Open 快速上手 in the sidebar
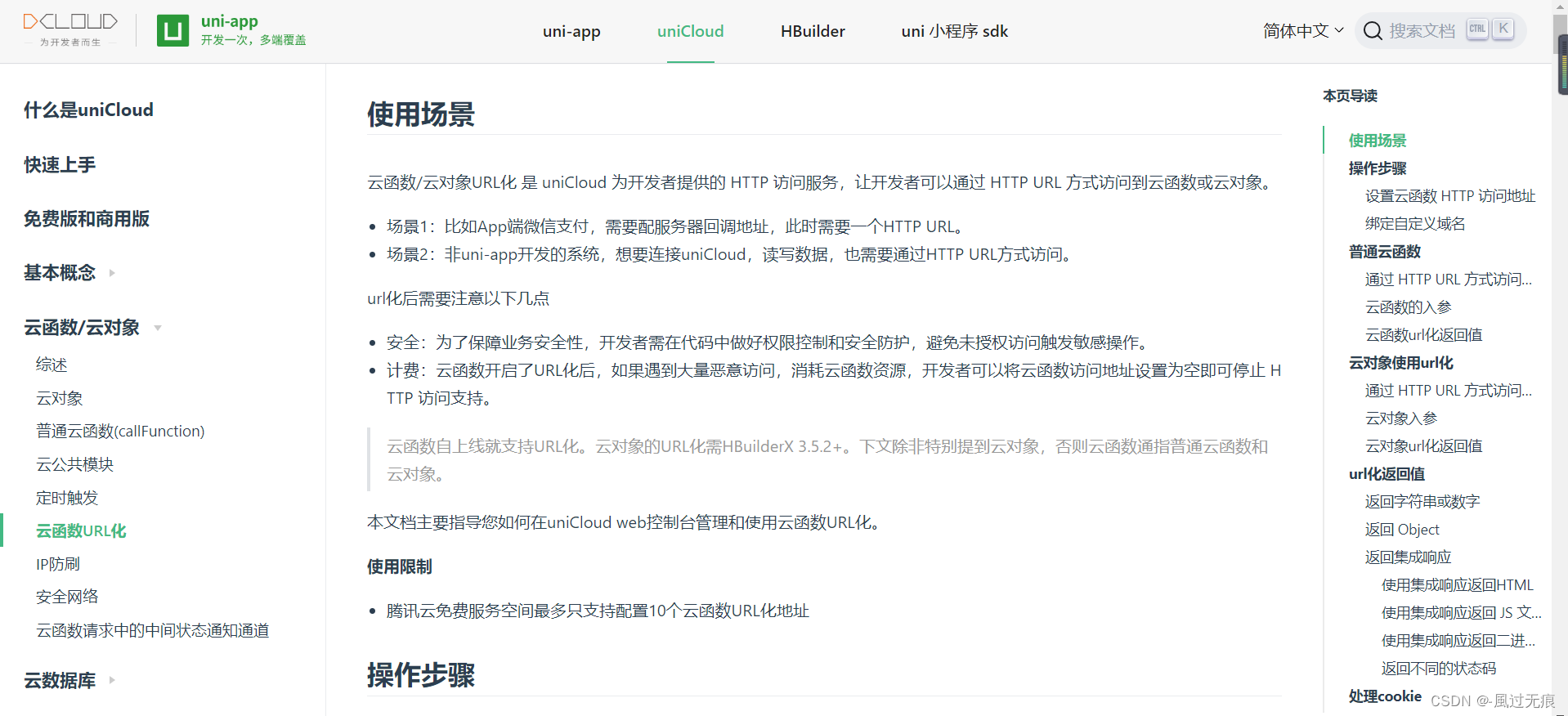Image resolution: width=1568 pixels, height=716 pixels. pos(60,165)
